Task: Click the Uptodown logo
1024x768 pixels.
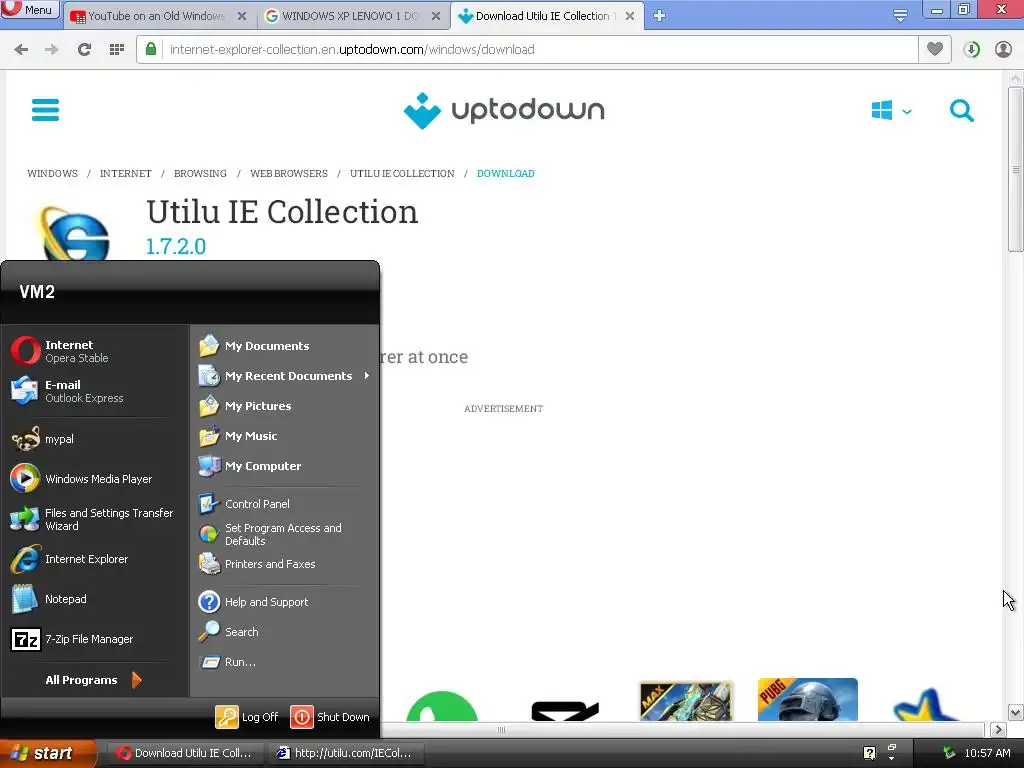Action: click(x=504, y=110)
